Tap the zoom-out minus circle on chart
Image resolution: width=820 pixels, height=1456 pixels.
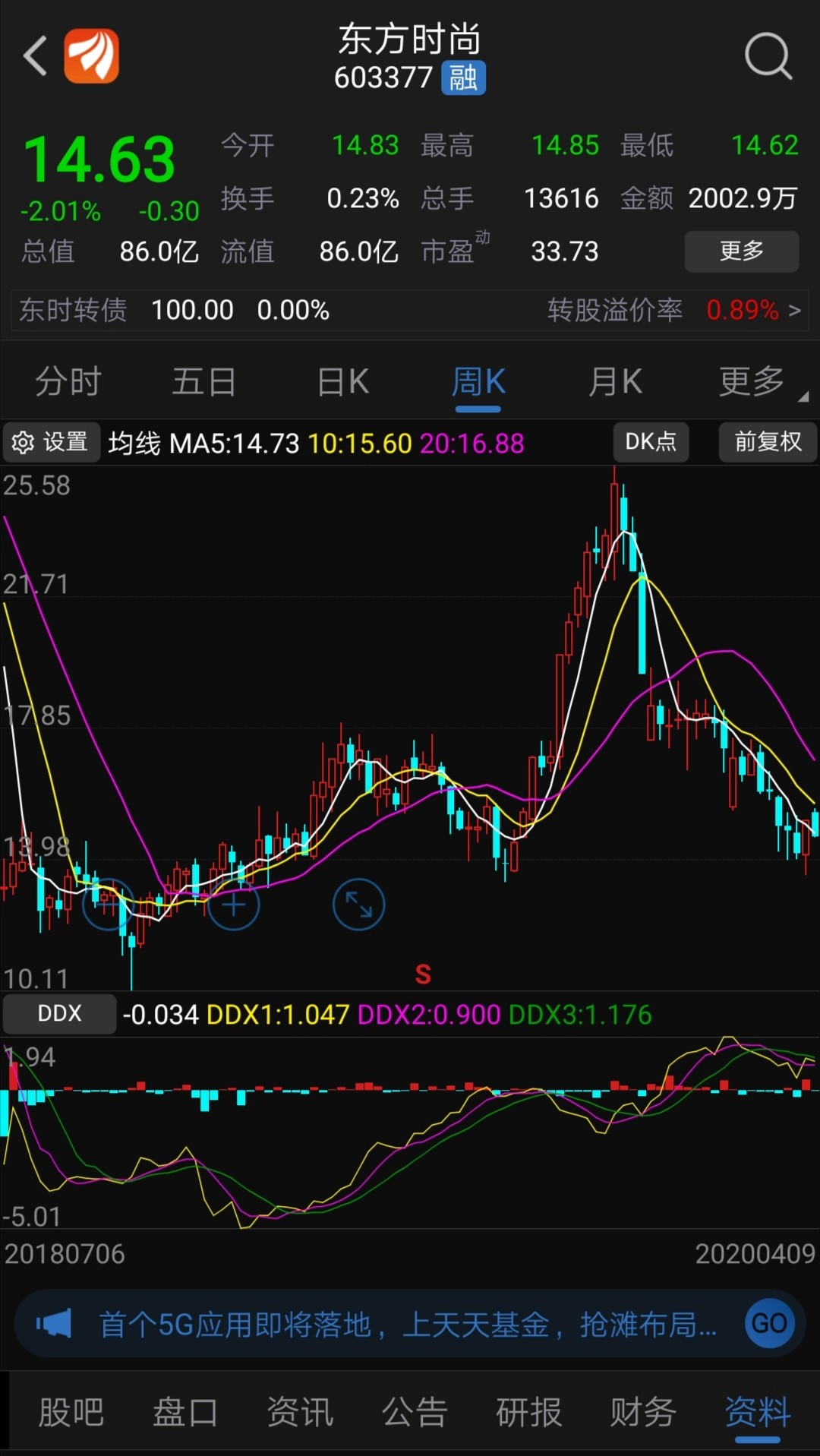[x=109, y=905]
